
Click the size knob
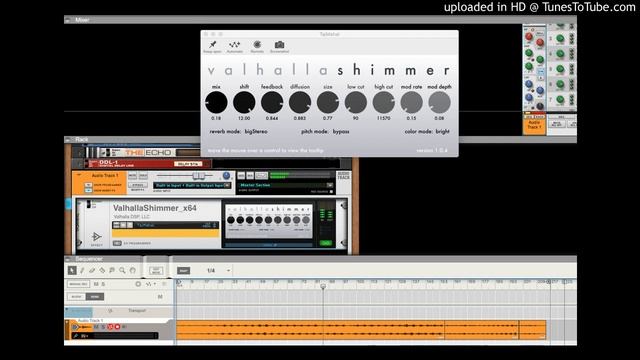pos(328,102)
